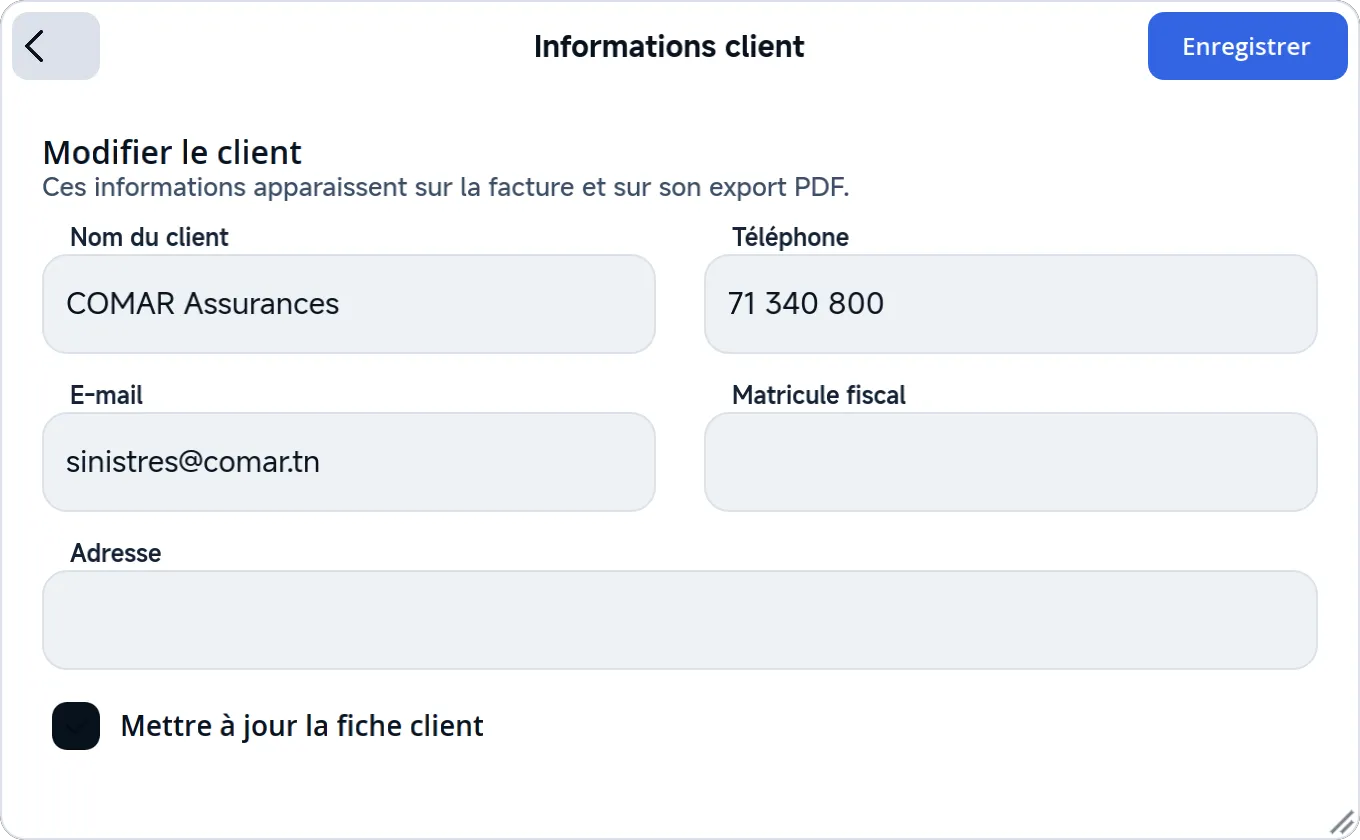Click into the Matricule fiscal field

tap(1011, 462)
